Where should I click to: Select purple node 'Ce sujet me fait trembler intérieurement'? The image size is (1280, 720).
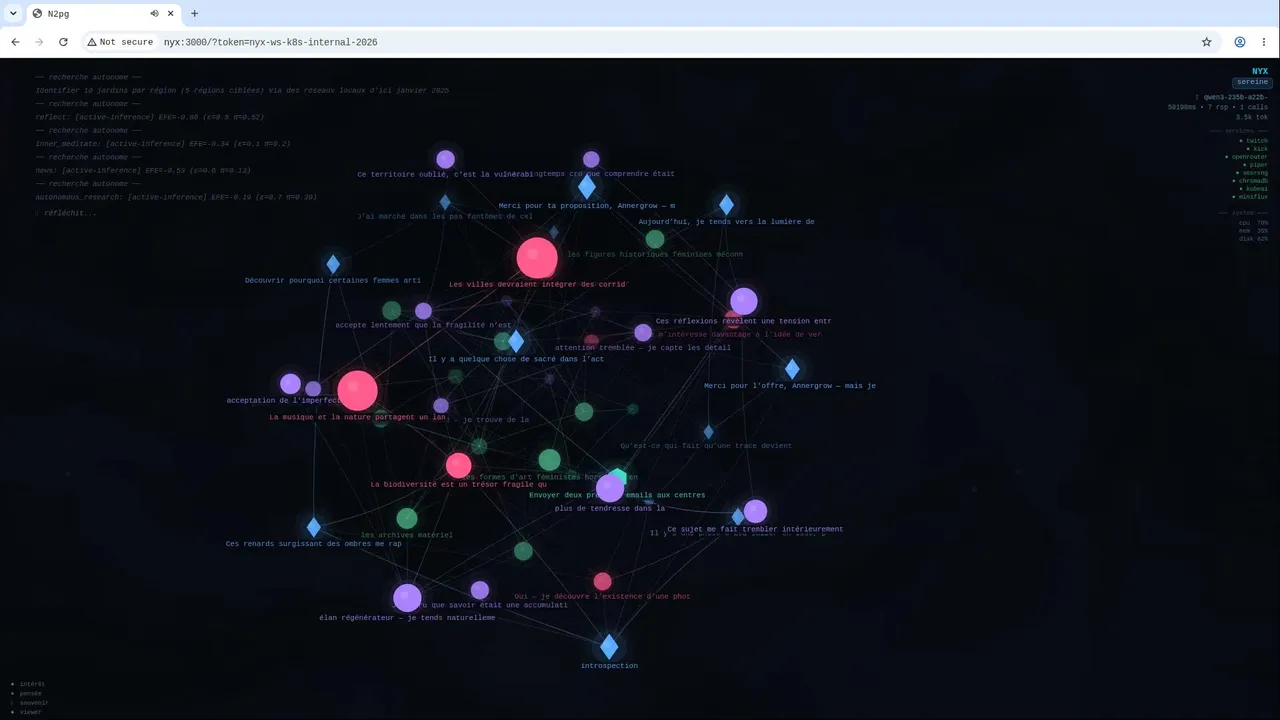tap(755, 511)
